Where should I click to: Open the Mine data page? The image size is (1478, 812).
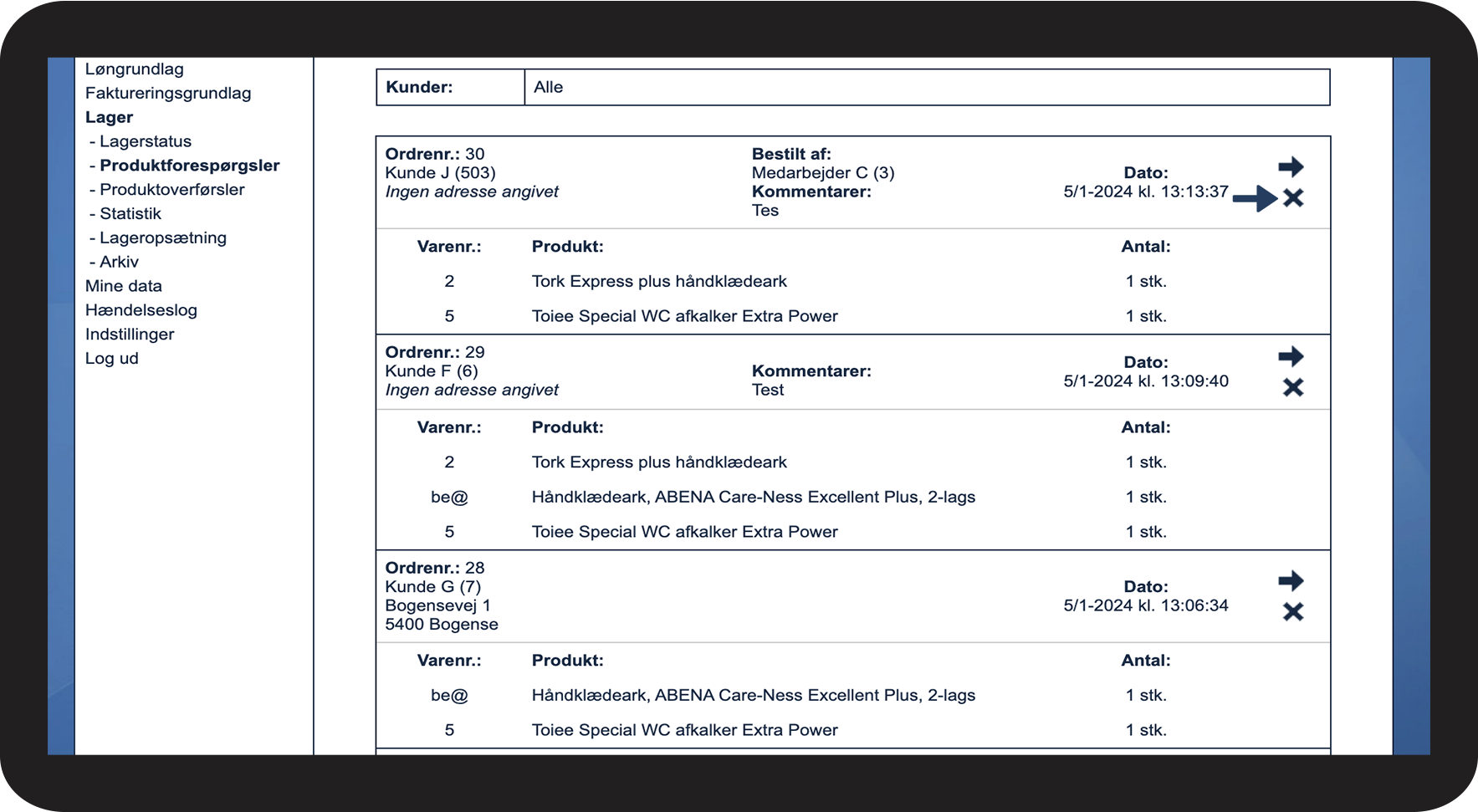point(124,286)
